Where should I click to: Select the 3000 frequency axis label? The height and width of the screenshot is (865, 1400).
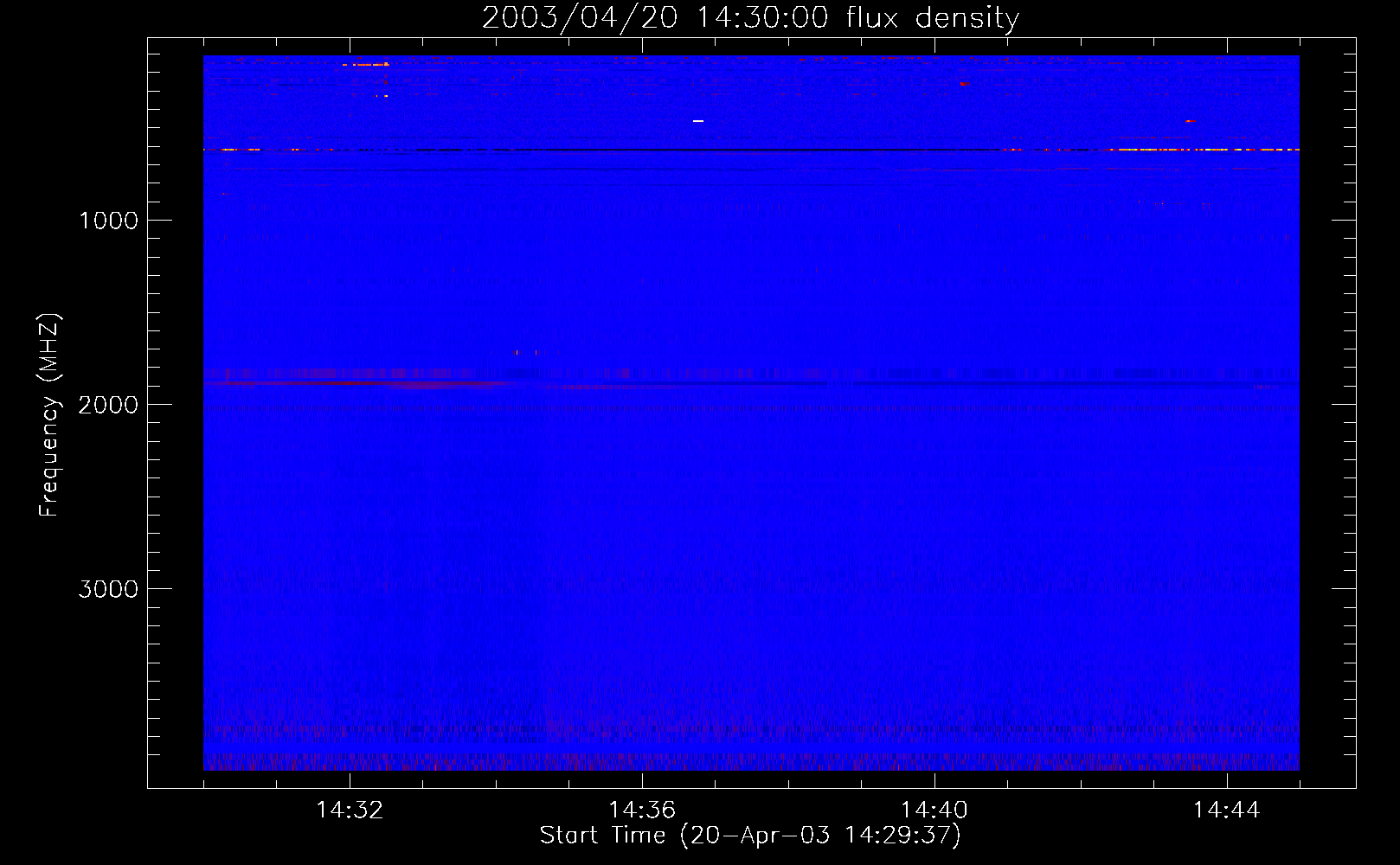tap(108, 589)
